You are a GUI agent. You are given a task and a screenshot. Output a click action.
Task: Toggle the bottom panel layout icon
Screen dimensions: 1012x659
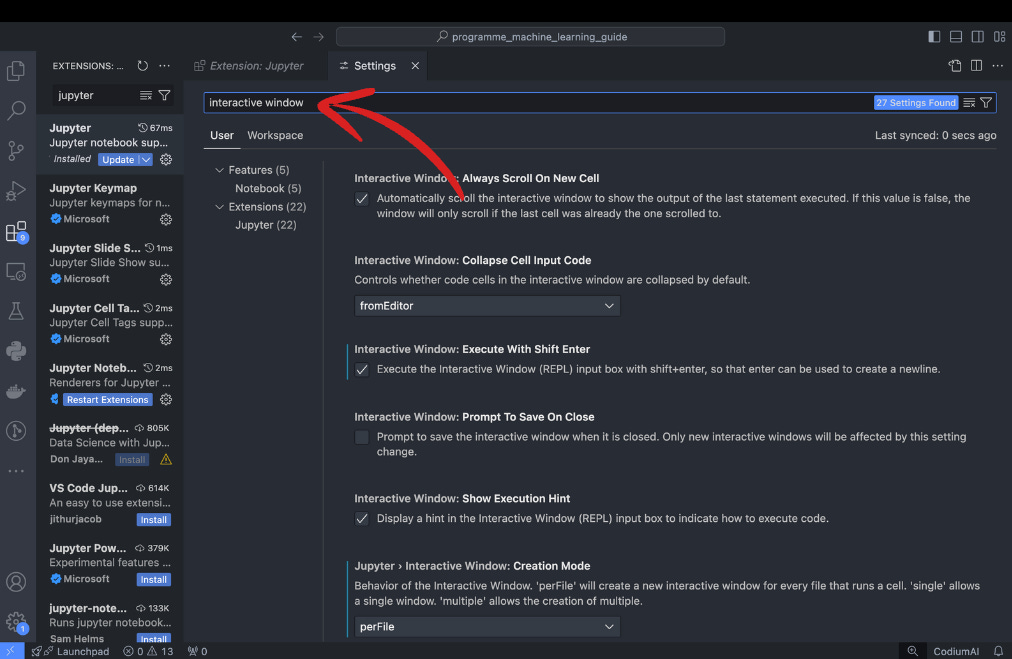(x=956, y=37)
